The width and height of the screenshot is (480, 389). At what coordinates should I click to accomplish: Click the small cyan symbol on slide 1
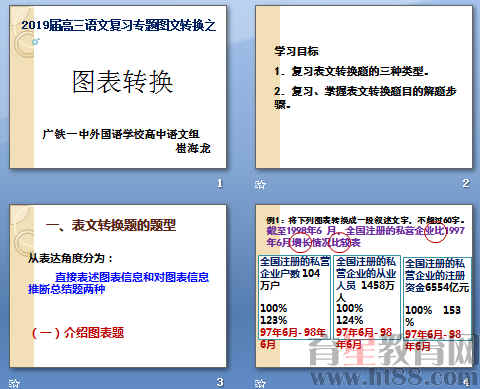tap(36, 41)
